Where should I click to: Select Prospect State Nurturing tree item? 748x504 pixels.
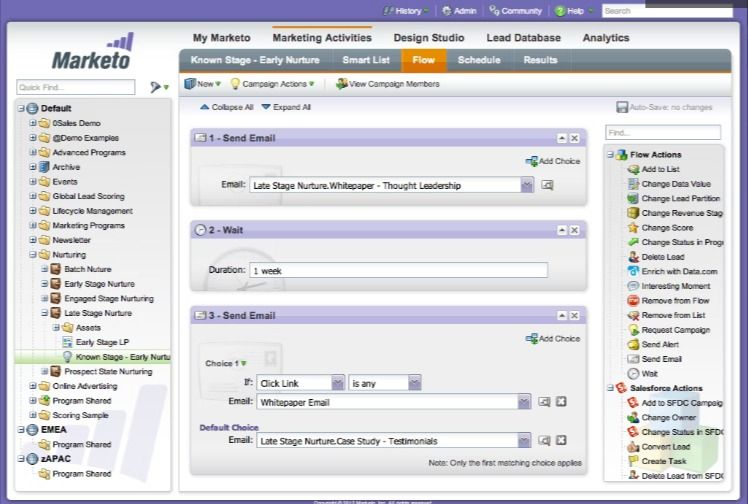point(108,371)
